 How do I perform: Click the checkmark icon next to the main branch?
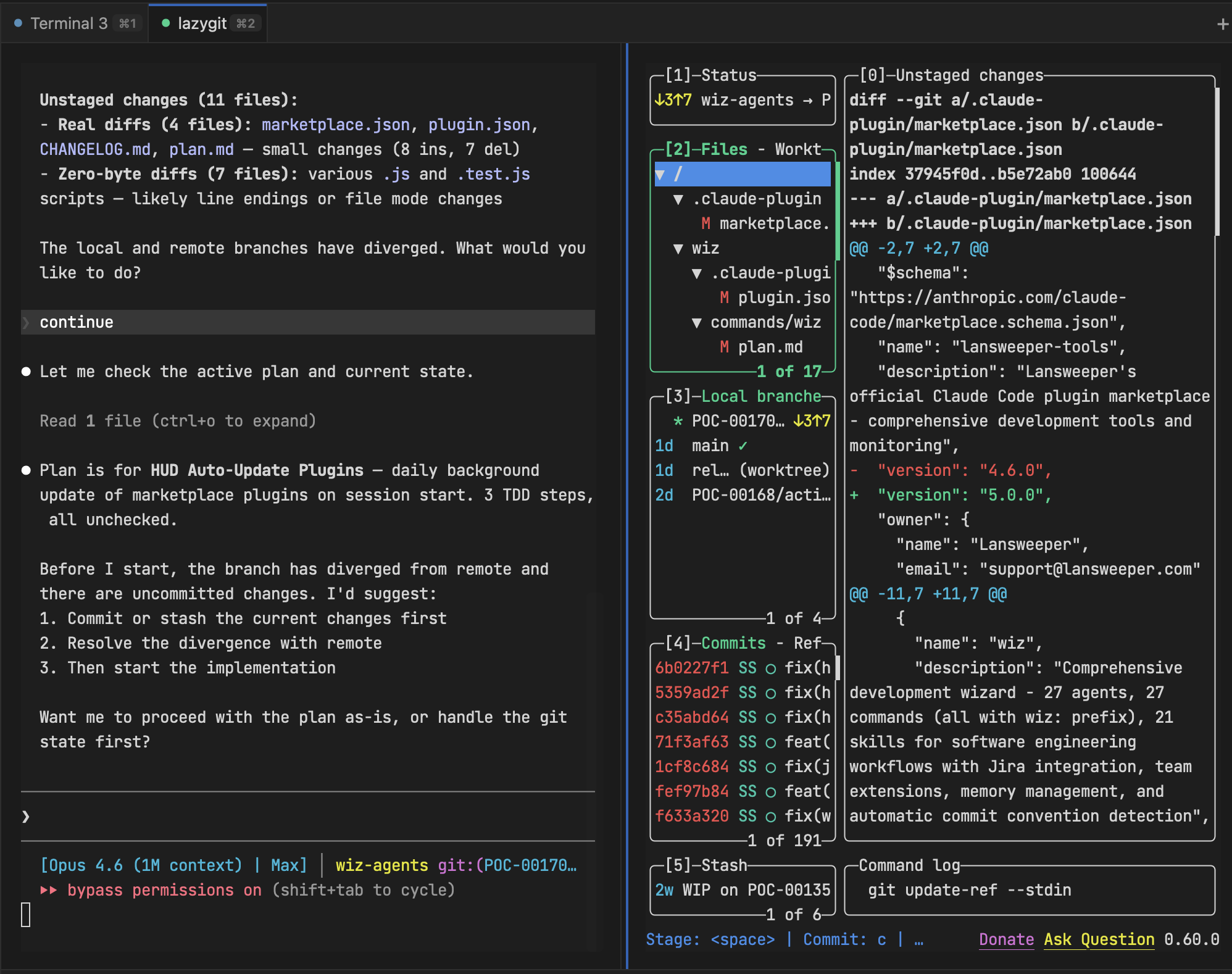(x=741, y=445)
